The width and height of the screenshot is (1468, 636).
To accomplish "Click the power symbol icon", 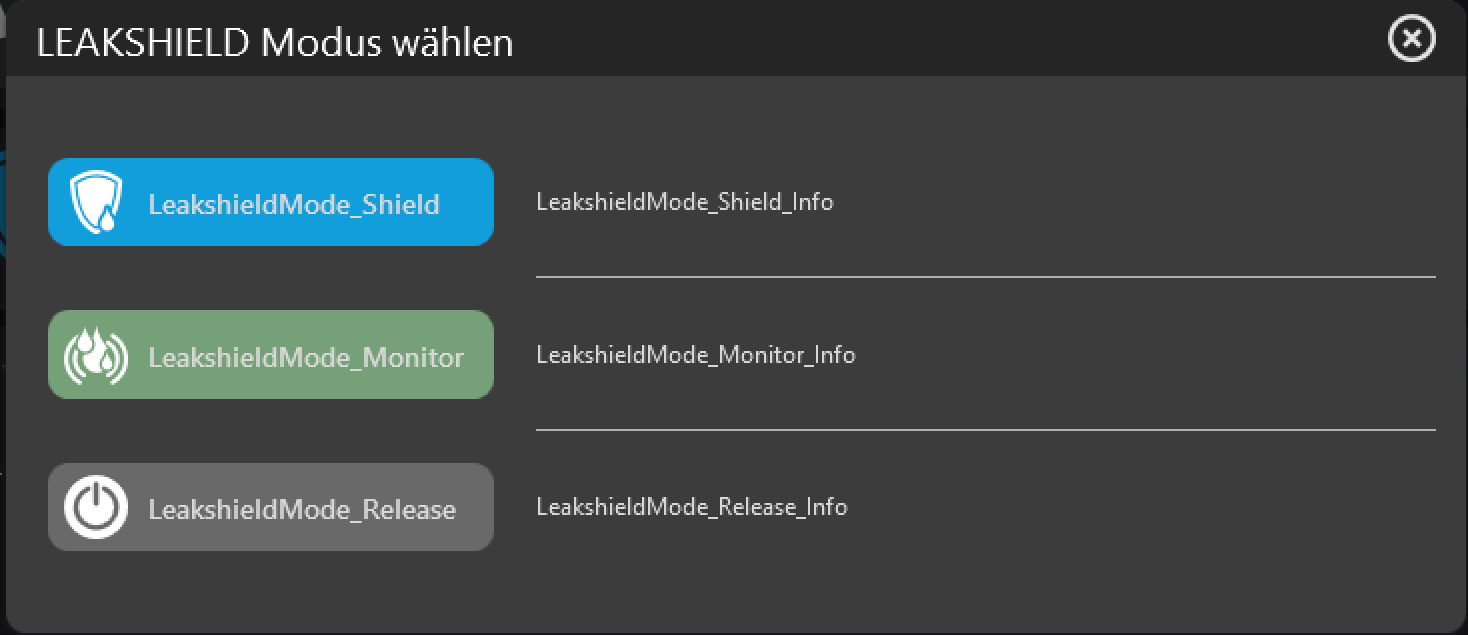I will pos(96,507).
